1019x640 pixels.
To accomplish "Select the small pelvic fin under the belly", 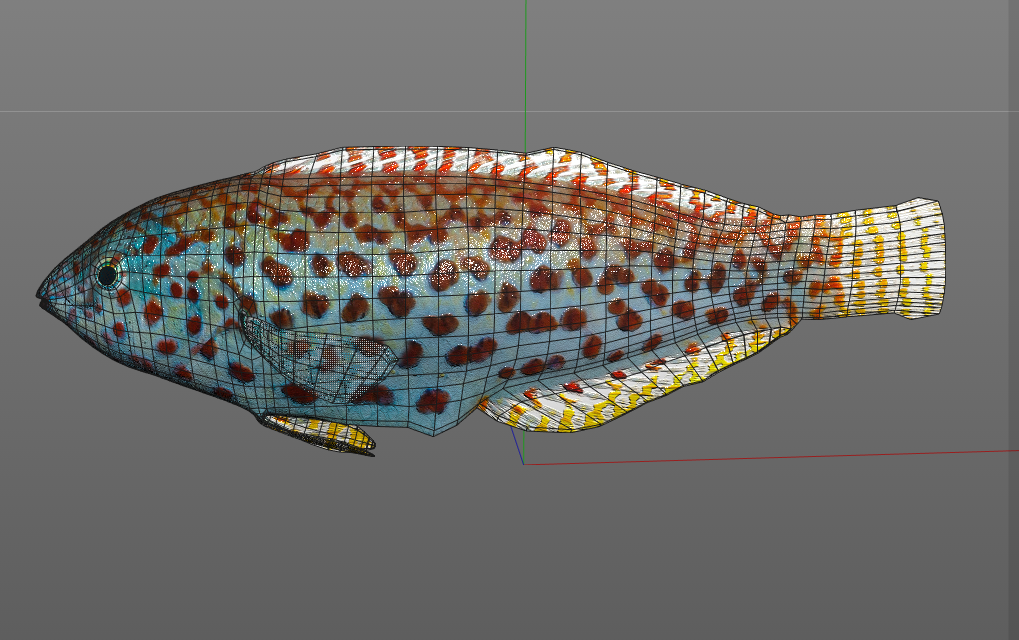I will pos(318,433).
